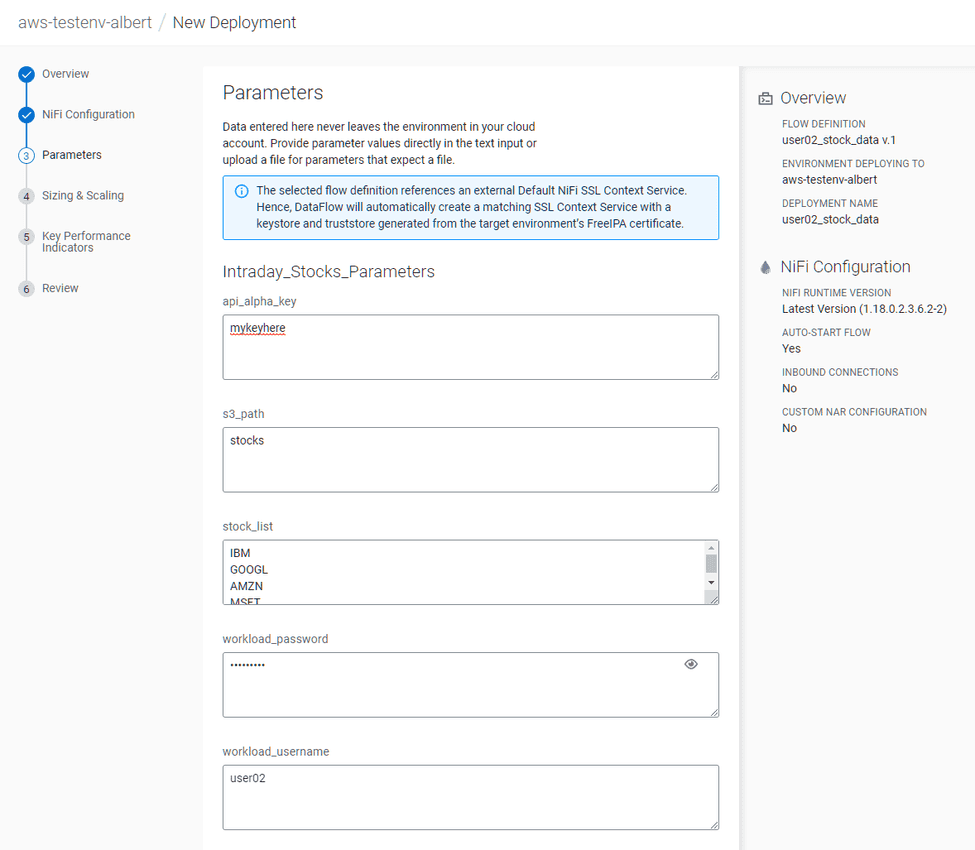
Task: Click the Overview step checkmark icon
Action: pos(26,74)
